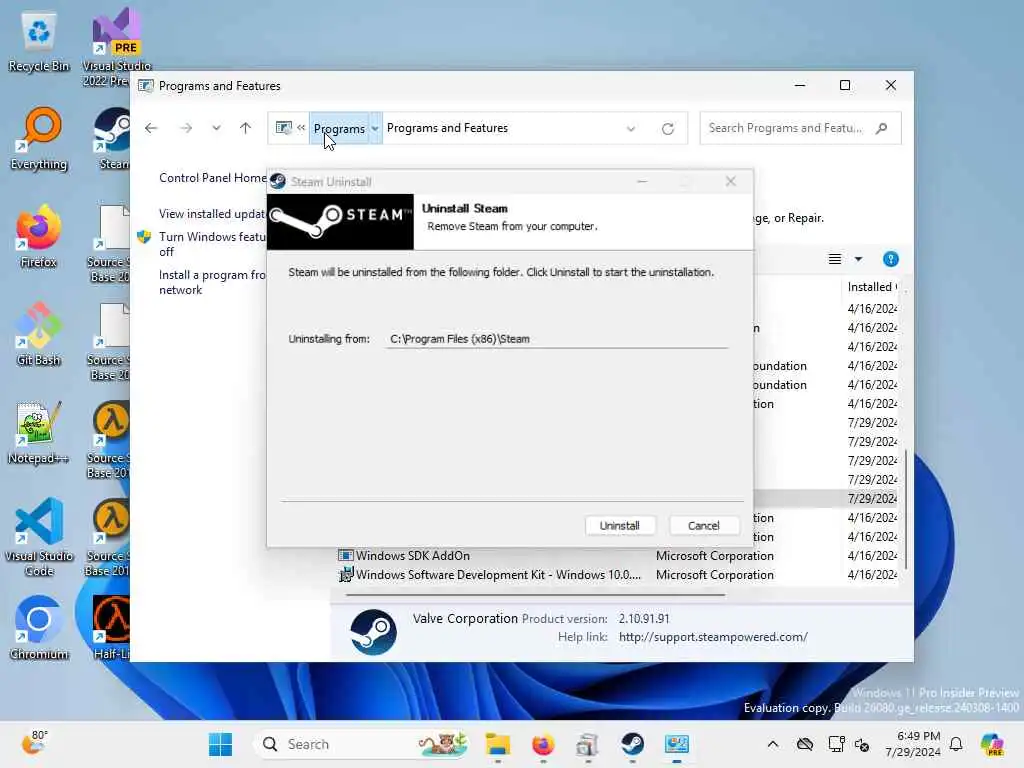Viewport: 1024px width, 768px height.
Task: Open View installed updates link
Action: tap(212, 214)
